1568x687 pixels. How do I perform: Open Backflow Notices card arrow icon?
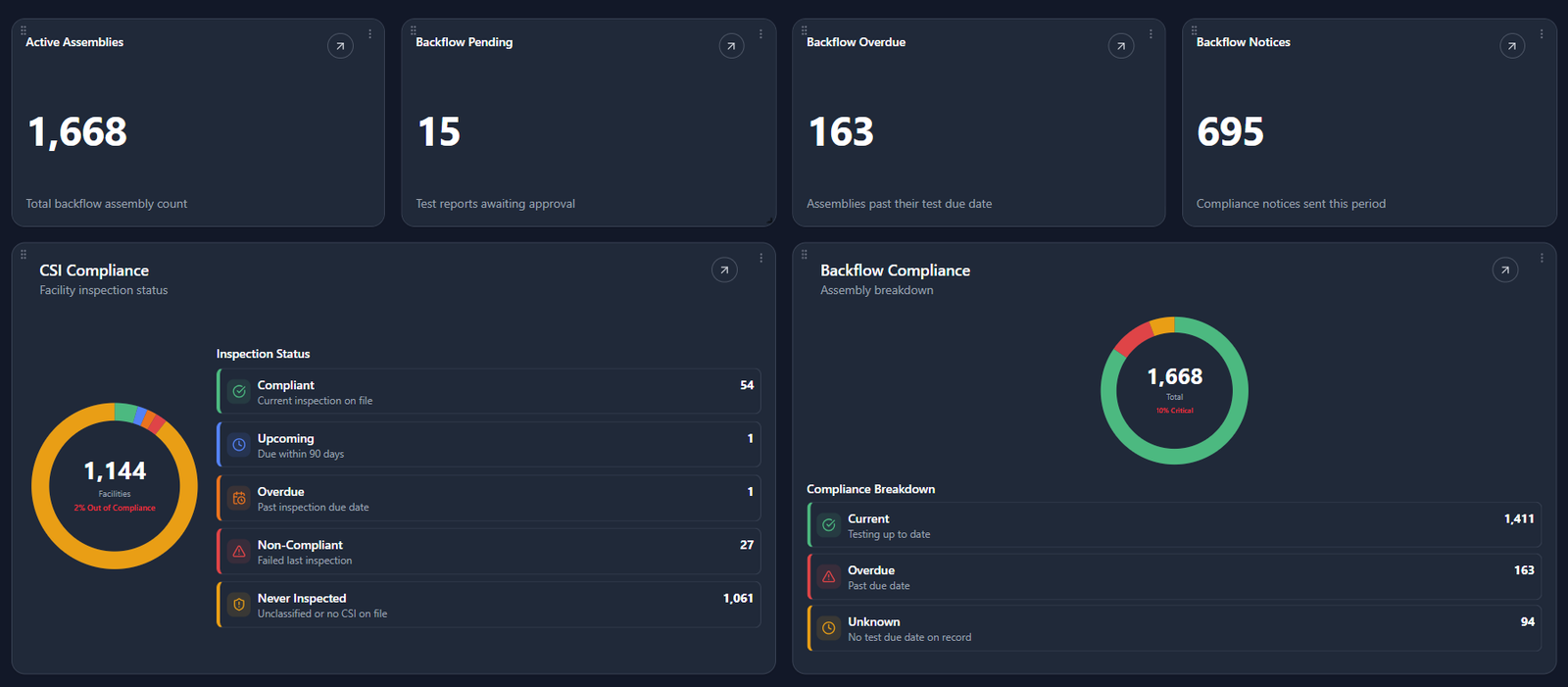pos(1512,46)
